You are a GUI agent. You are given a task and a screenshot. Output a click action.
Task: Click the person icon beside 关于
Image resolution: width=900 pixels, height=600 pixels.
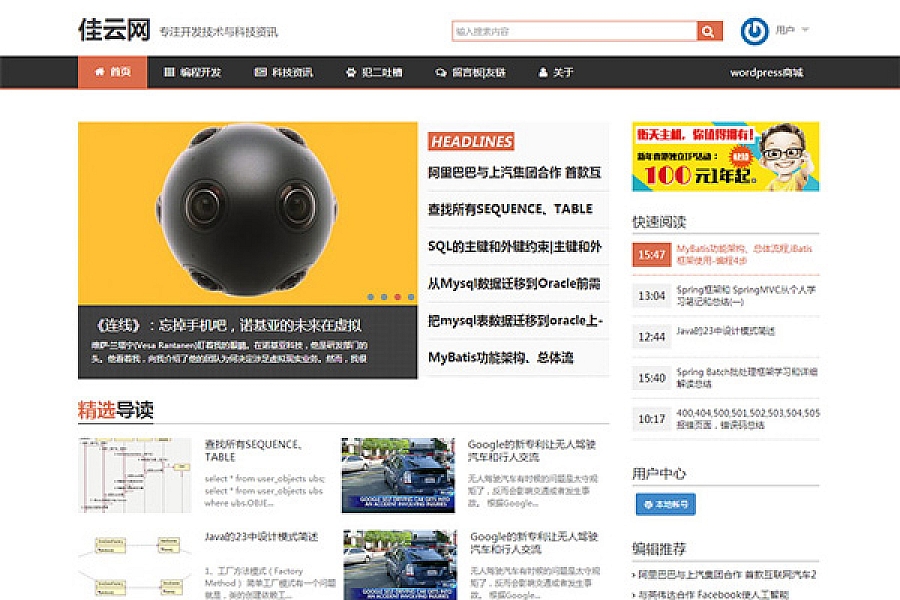click(x=543, y=72)
